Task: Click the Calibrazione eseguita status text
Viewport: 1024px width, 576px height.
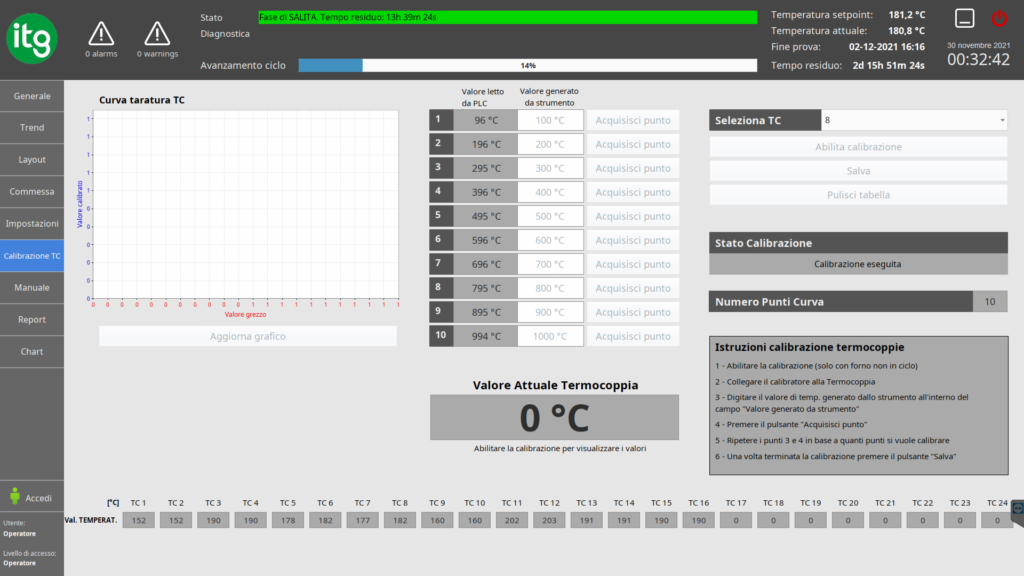Action: [x=857, y=264]
